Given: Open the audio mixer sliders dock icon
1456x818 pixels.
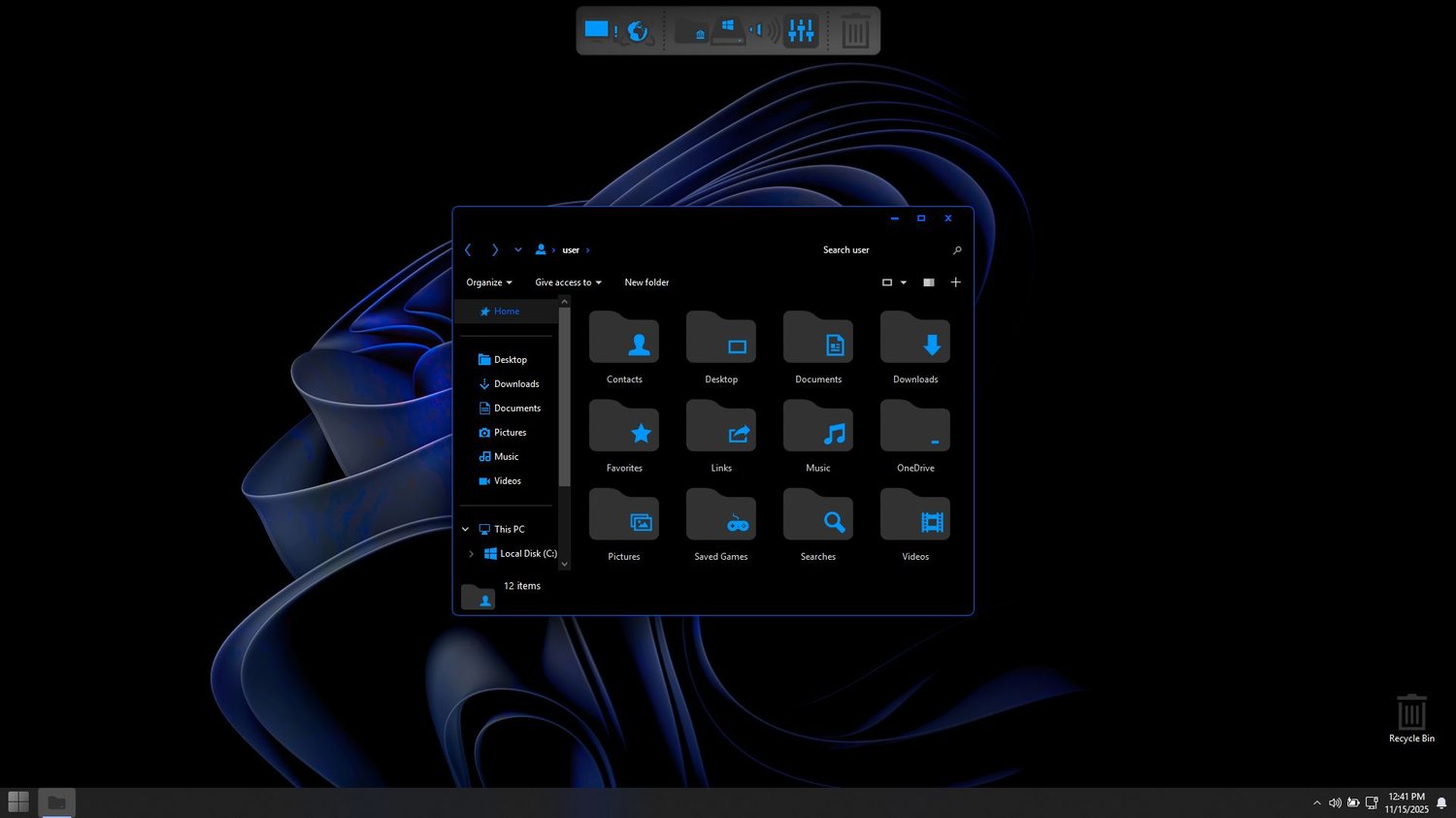Looking at the screenshot, I should (x=801, y=31).
